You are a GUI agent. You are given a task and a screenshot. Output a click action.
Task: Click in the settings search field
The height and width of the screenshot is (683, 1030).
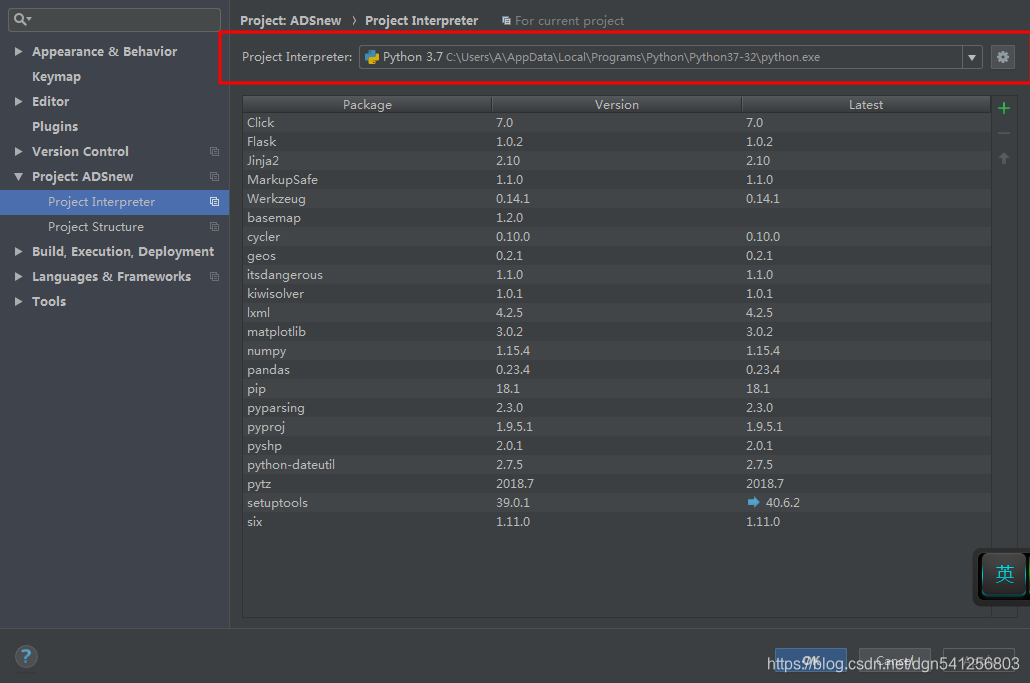114,20
